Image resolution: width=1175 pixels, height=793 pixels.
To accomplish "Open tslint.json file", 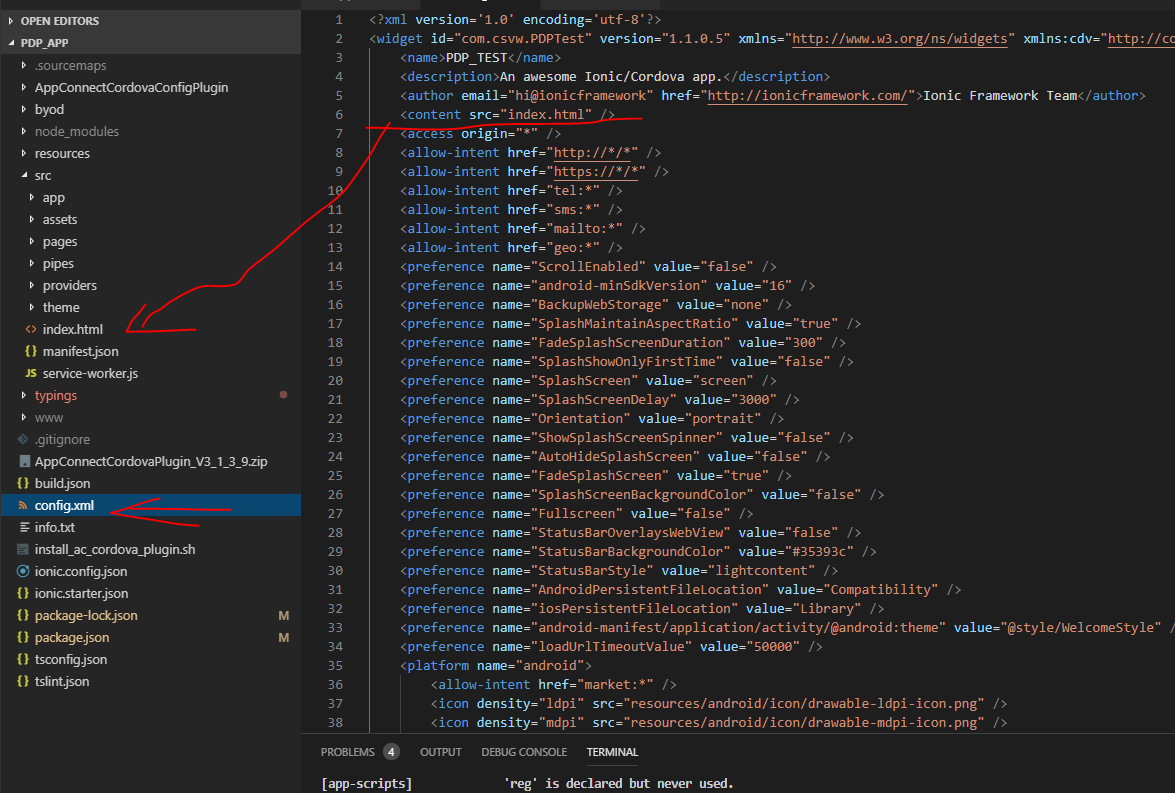I will point(61,681).
